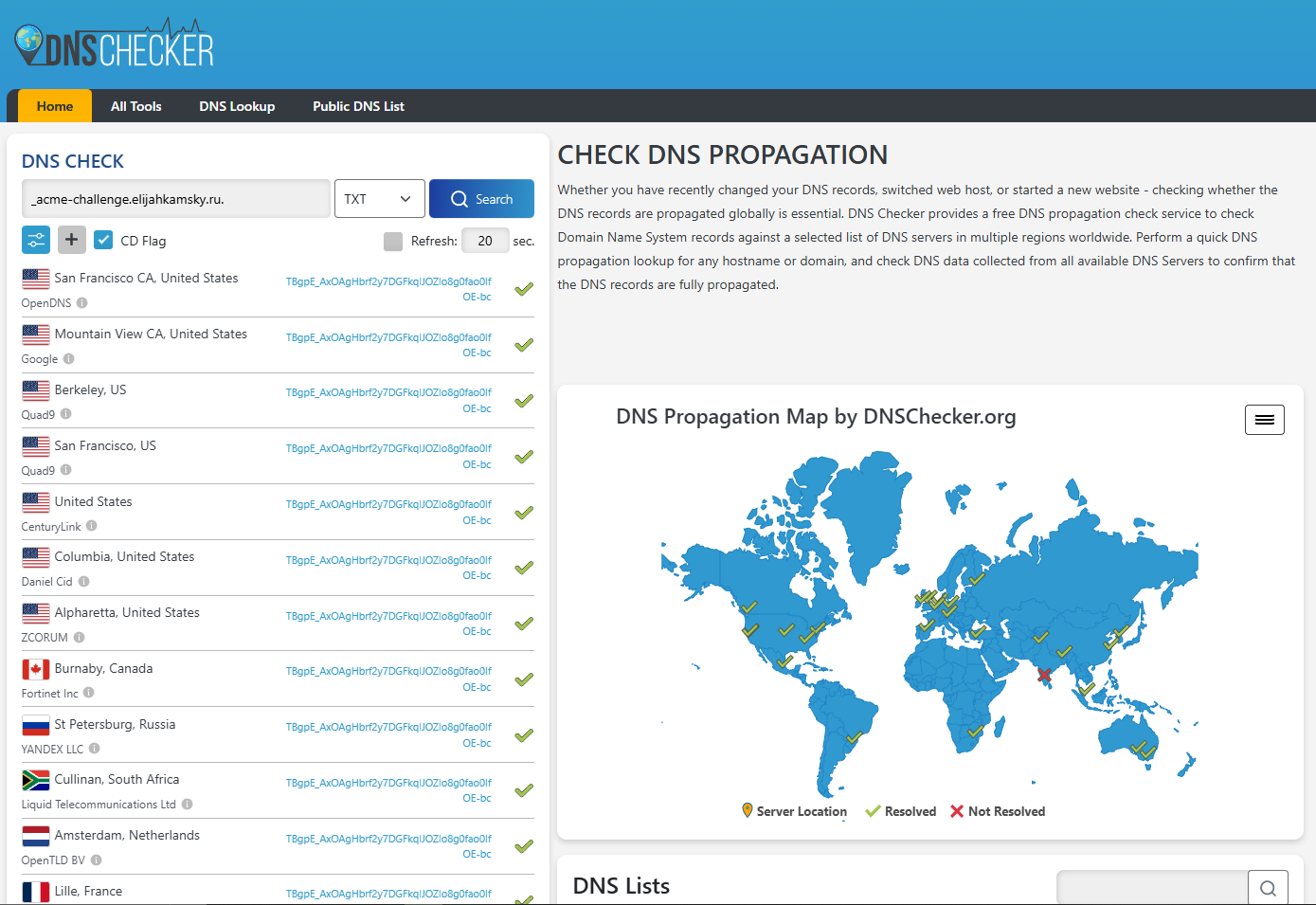Screen dimensions: 1316x905
Task: Click the plus icon to add server
Action: point(72,240)
